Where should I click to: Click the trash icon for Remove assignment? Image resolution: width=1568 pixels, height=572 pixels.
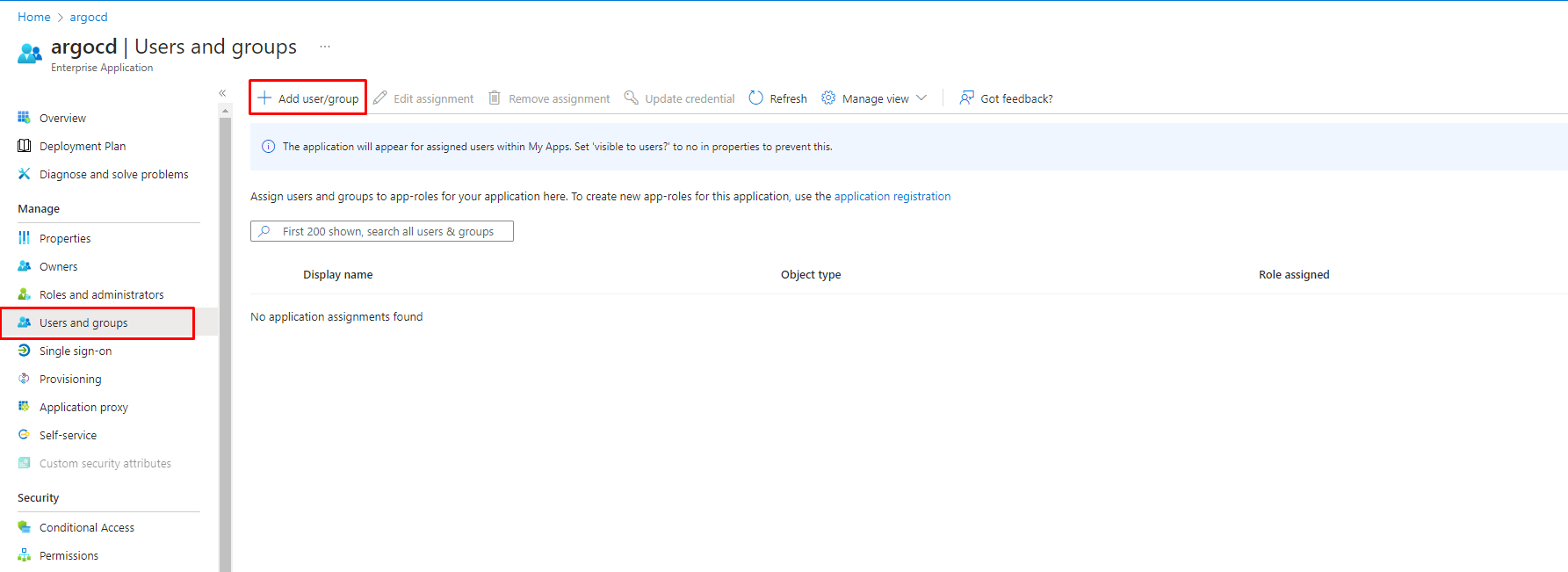pyautogui.click(x=495, y=98)
